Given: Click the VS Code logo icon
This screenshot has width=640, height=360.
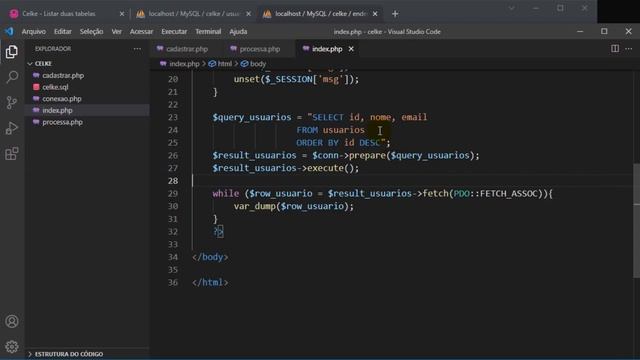Looking at the screenshot, I should pos(9,31).
